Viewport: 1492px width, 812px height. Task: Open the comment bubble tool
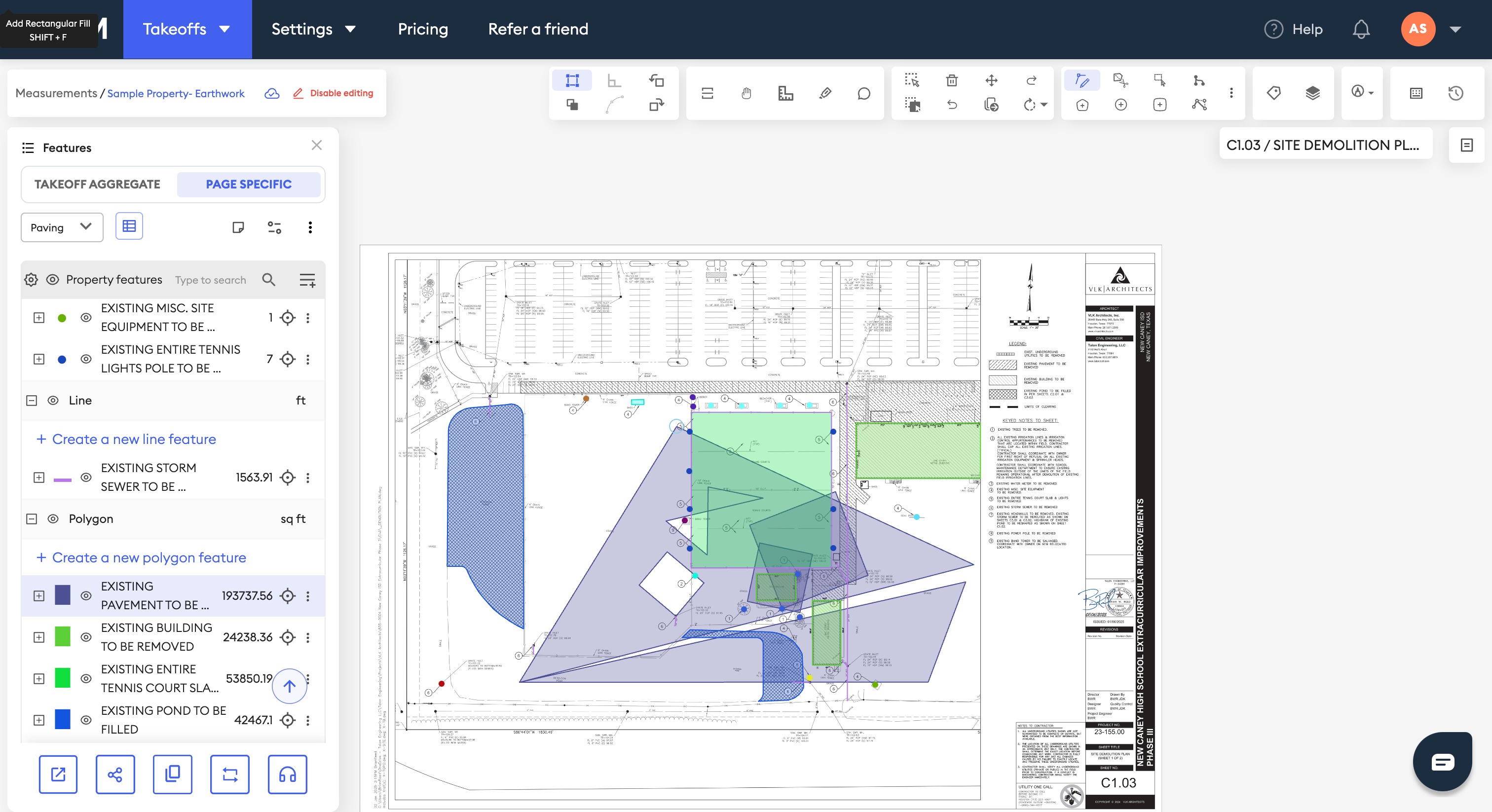863,93
